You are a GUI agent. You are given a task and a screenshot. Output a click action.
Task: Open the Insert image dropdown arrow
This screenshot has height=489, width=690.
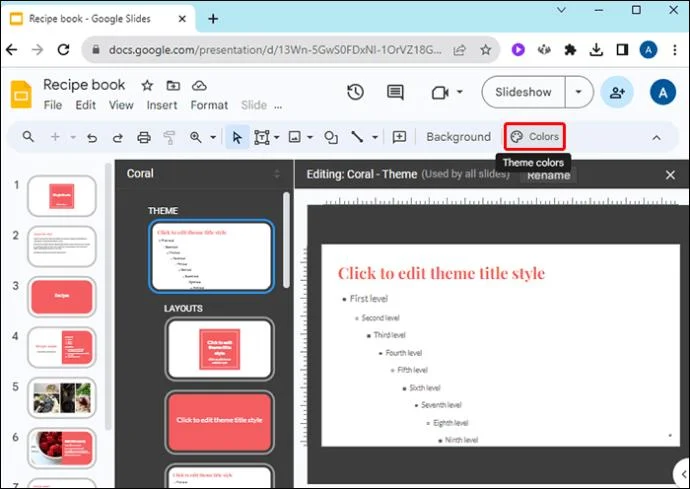click(x=310, y=137)
